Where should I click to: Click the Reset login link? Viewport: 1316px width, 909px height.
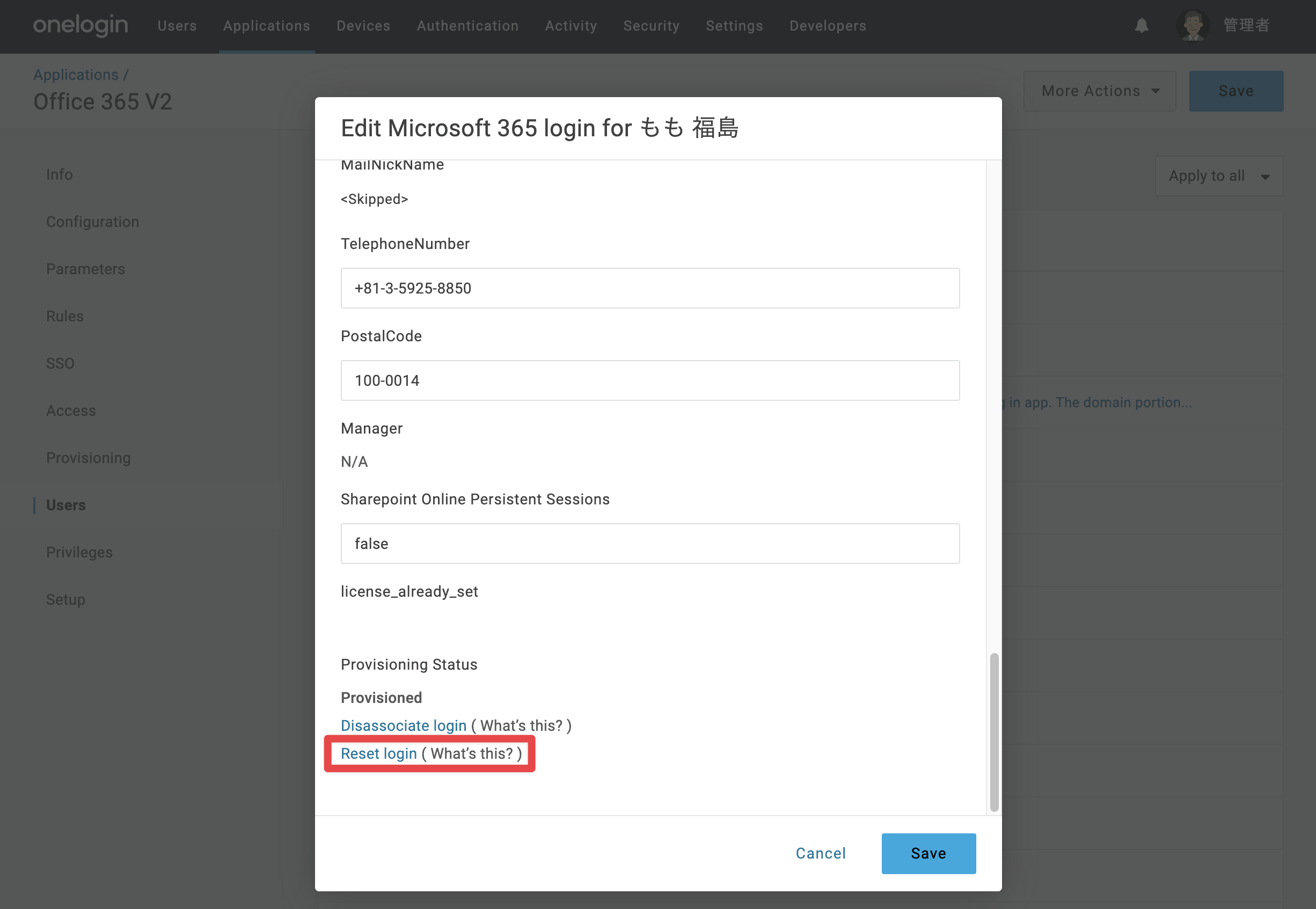(379, 753)
